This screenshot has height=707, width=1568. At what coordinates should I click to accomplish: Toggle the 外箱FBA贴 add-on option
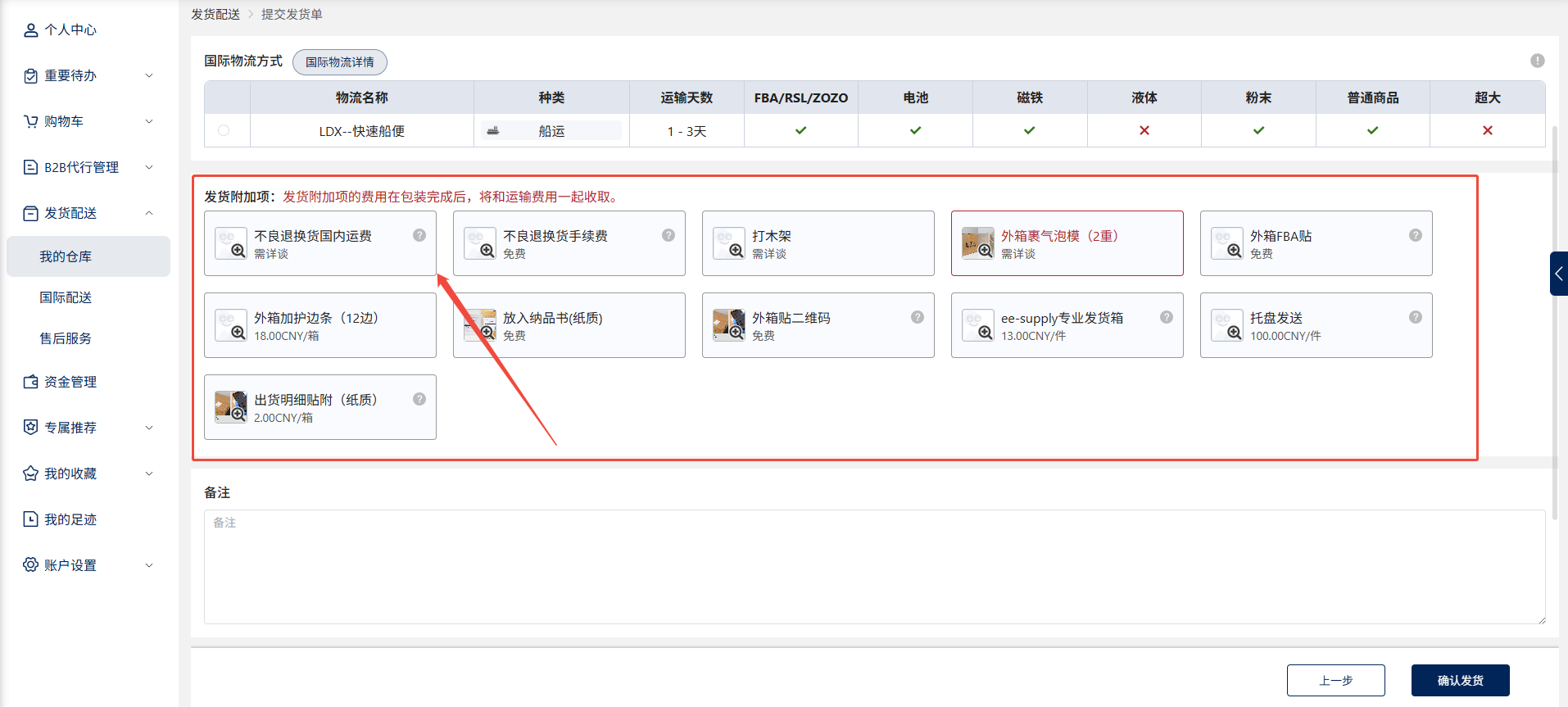[1316, 243]
